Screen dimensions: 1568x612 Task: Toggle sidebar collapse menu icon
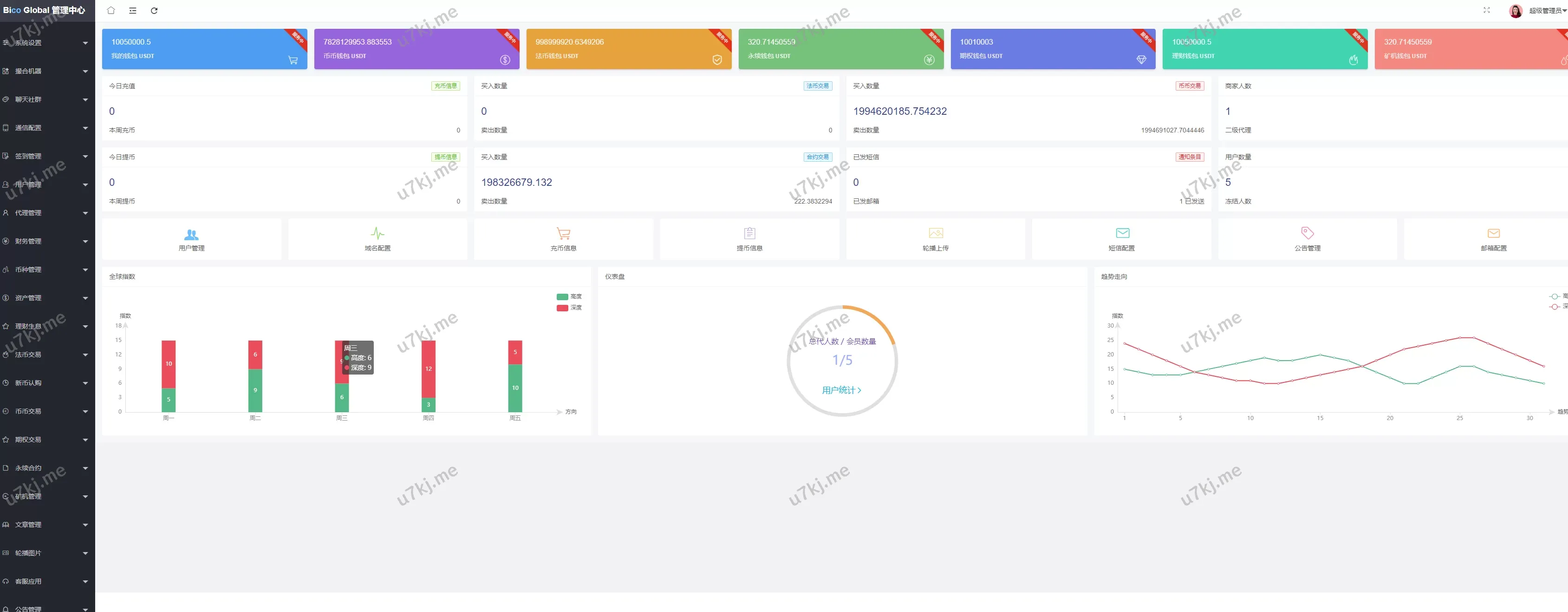(x=133, y=10)
